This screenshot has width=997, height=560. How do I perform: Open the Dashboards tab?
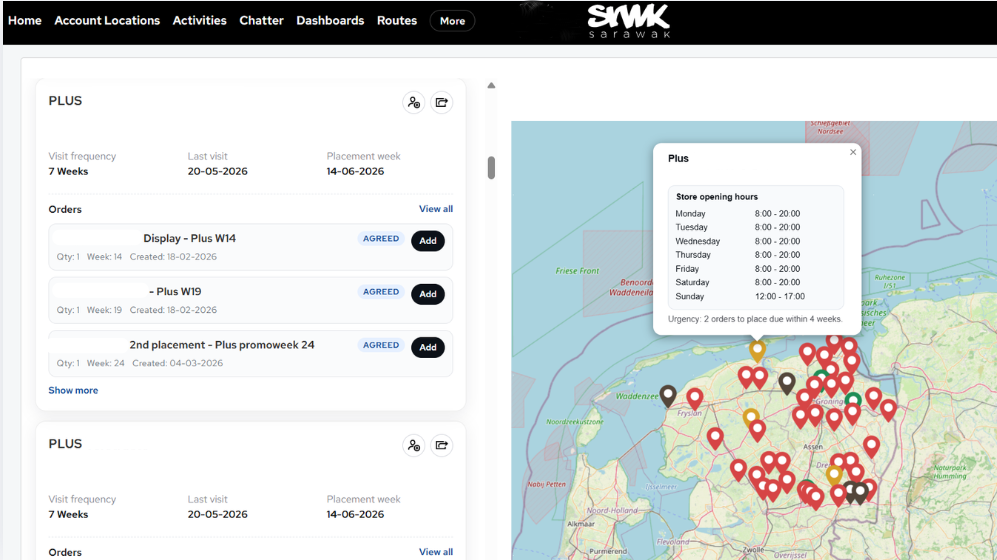tap(330, 20)
